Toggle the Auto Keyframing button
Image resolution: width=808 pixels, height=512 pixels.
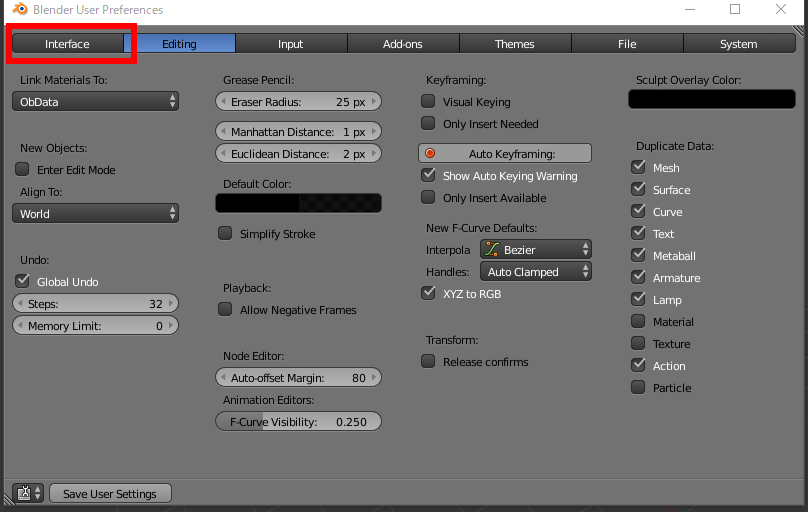505,153
